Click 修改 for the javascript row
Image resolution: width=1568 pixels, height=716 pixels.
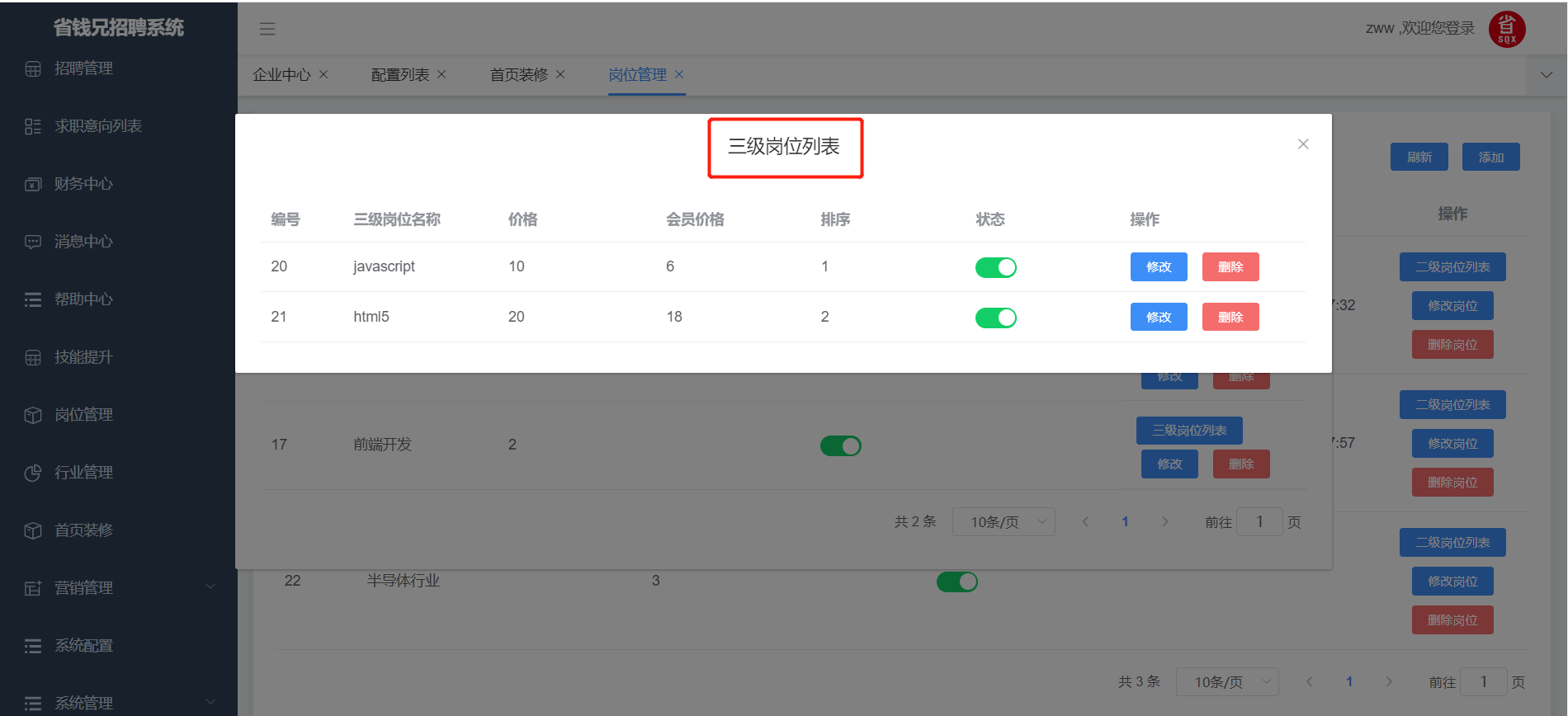[1158, 267]
